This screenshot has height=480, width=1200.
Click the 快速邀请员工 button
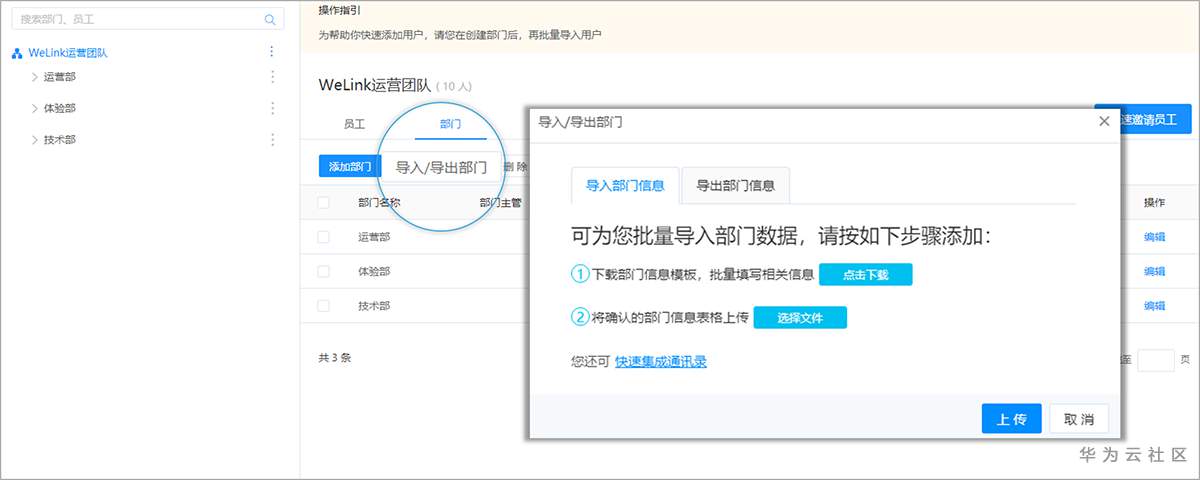(x=1143, y=118)
